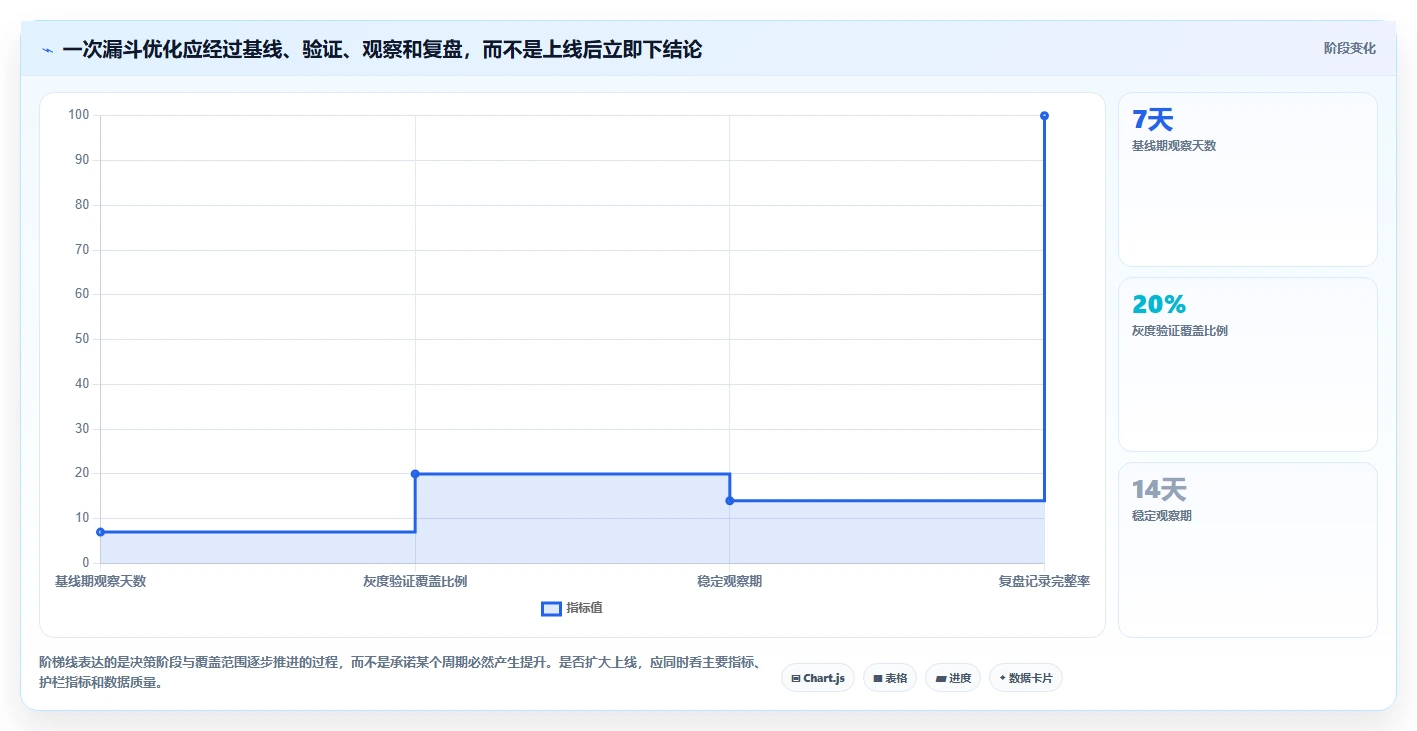Click the data point at value 100
This screenshot has width=1417, height=731.
1044,116
